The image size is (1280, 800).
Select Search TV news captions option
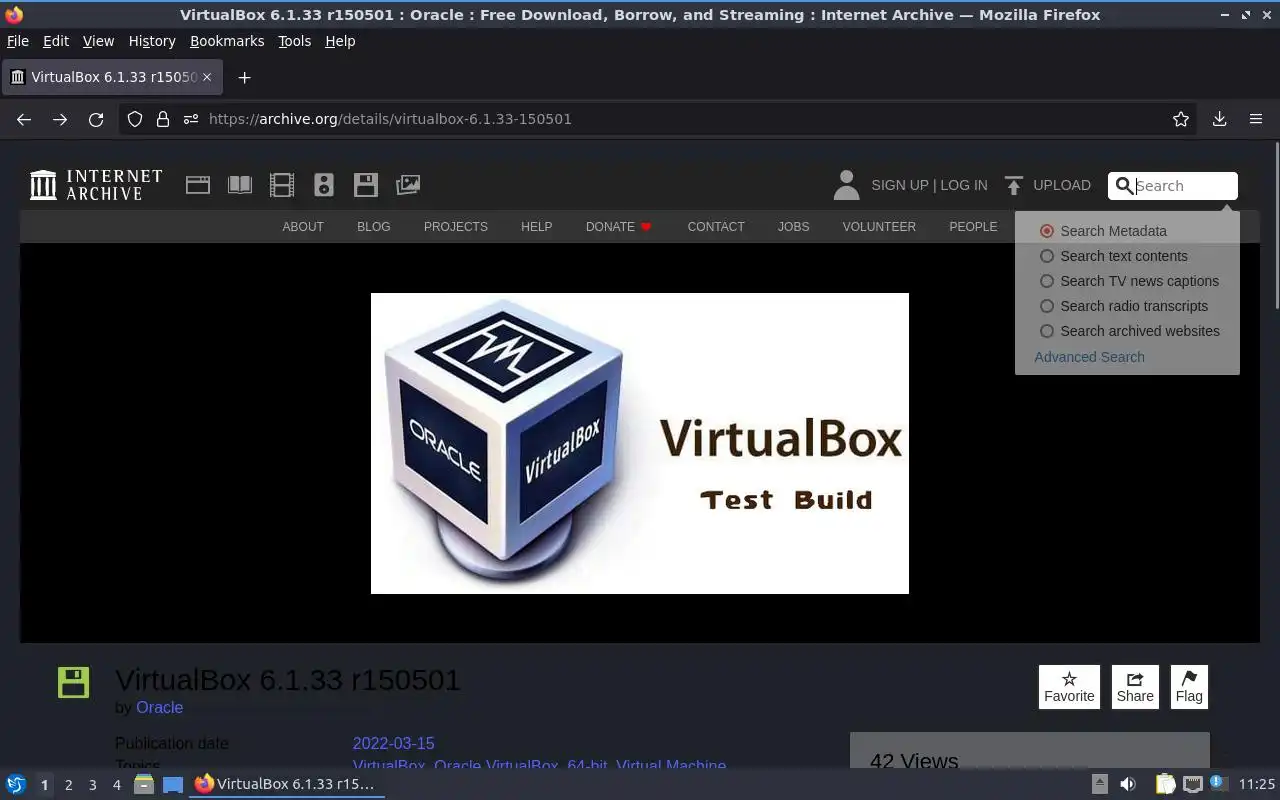(x=1047, y=281)
